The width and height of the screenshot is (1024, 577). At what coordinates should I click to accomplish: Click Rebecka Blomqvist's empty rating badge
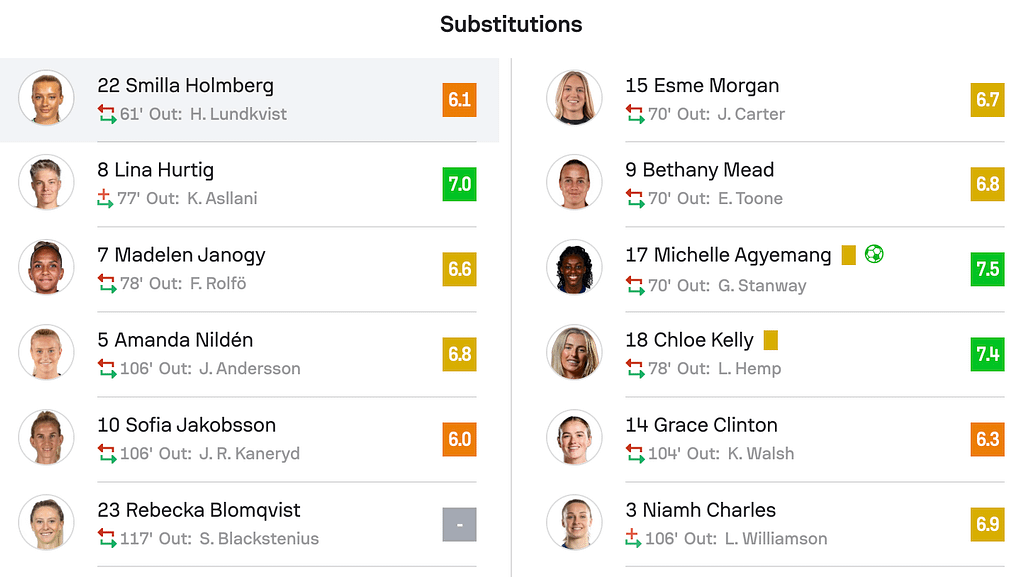tap(459, 524)
